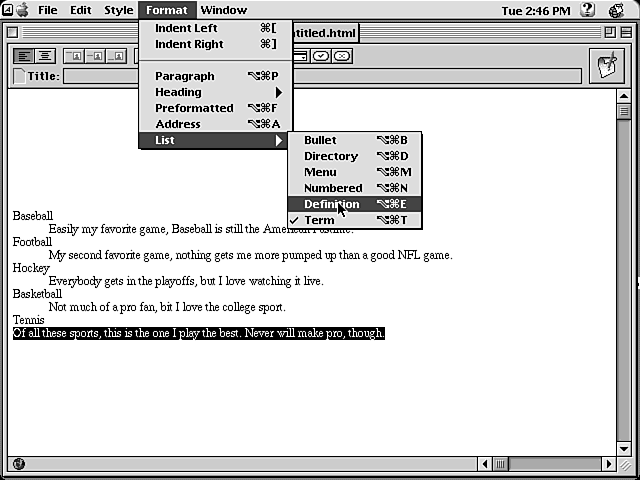Choose Definition from the List submenu

[x=331, y=204]
